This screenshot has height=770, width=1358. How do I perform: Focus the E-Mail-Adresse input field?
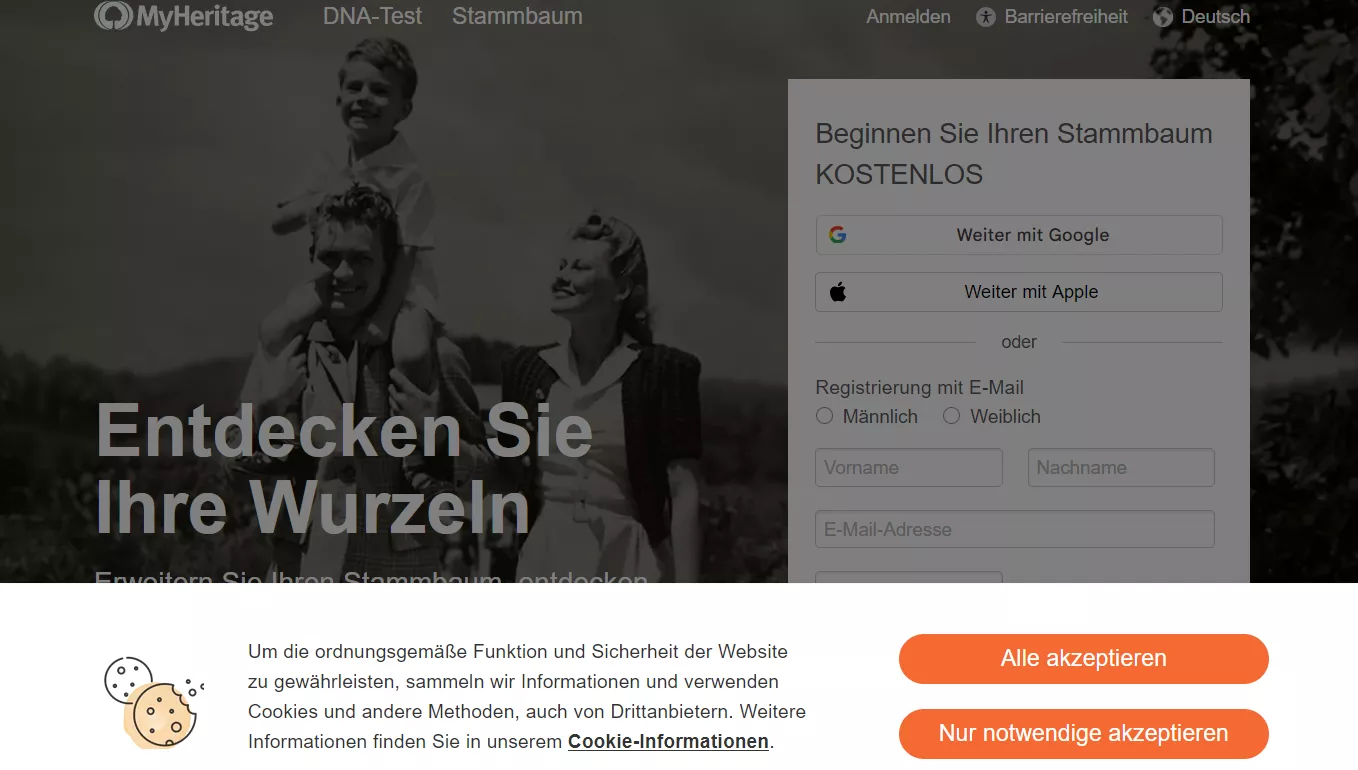(1015, 530)
